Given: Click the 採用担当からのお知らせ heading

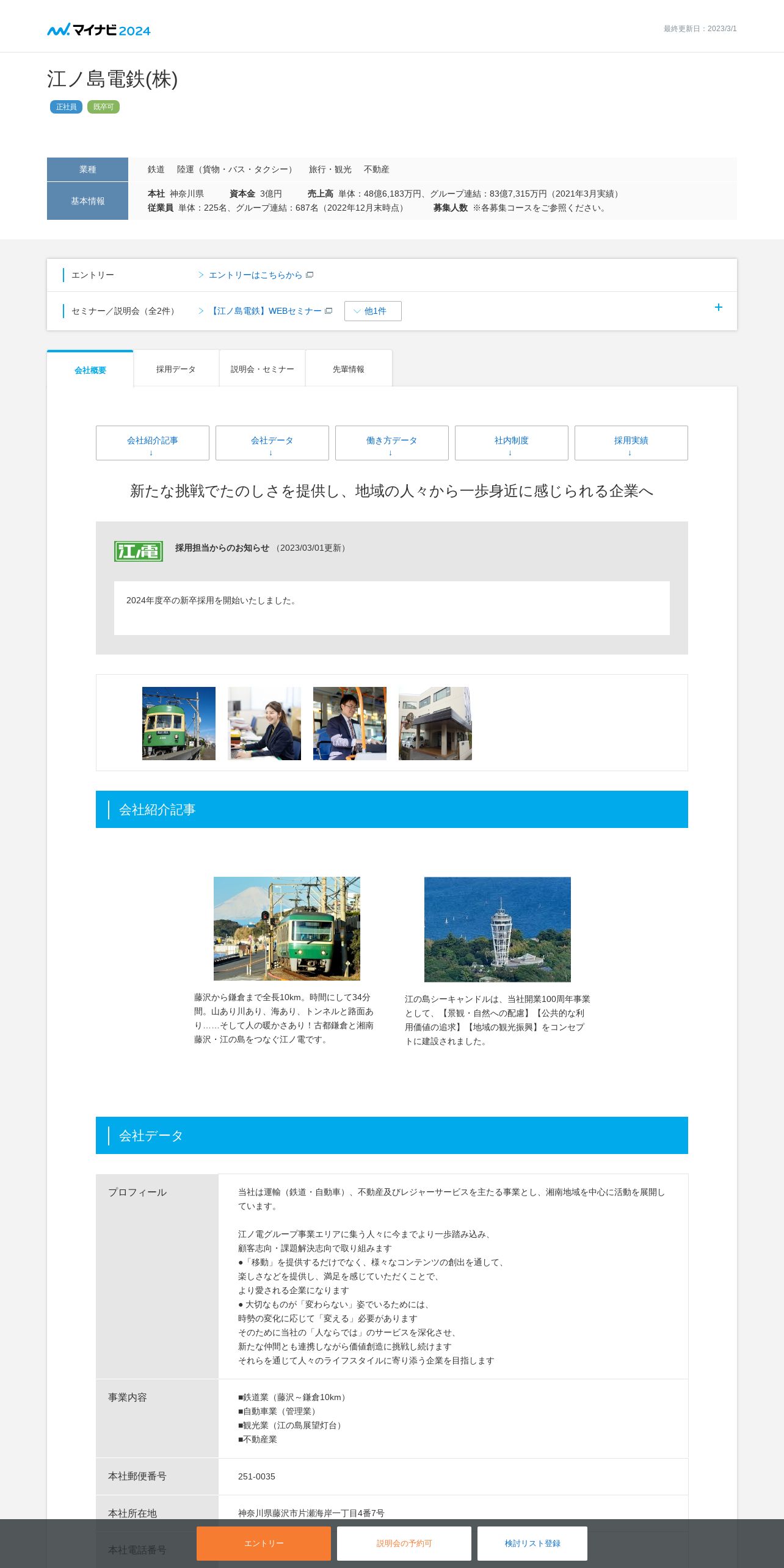Looking at the screenshot, I should point(222,548).
